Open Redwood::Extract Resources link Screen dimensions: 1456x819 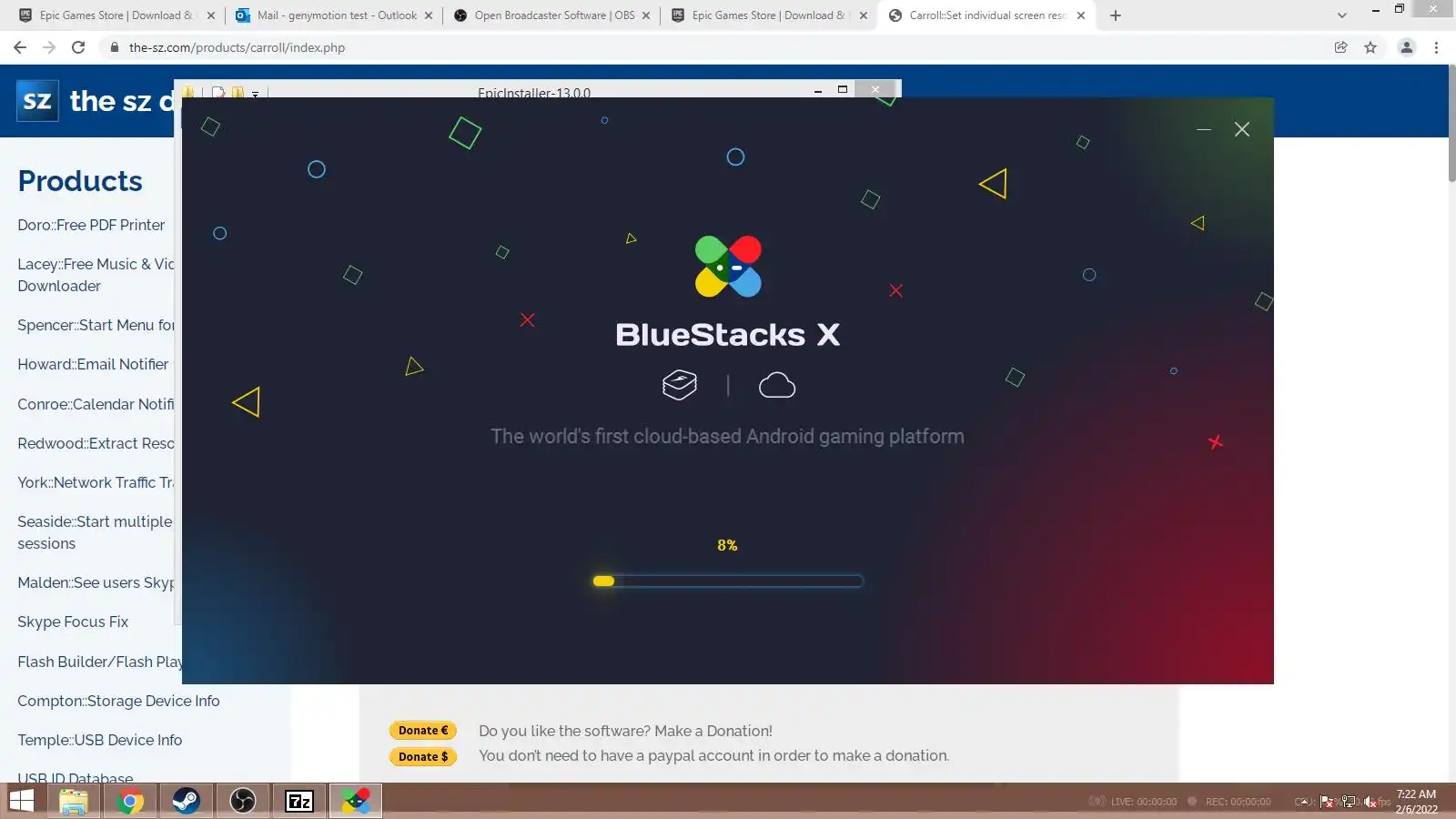96,443
